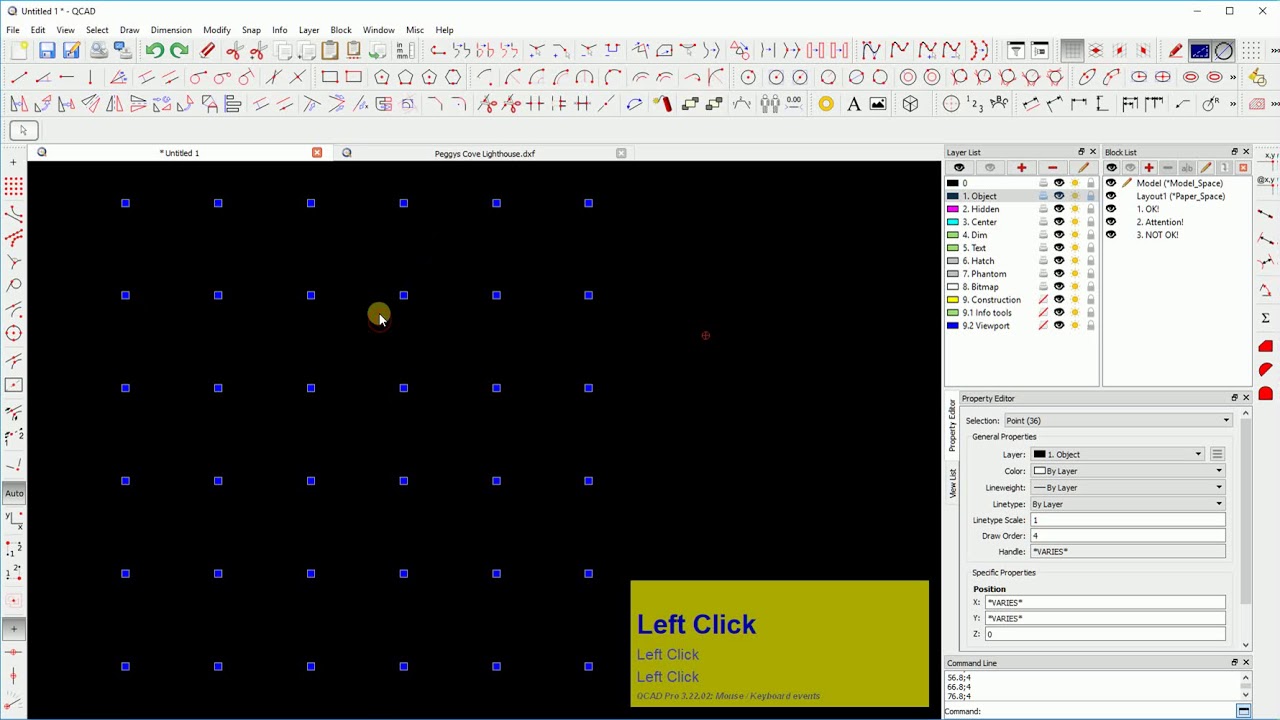This screenshot has height=720, width=1280.
Task: Select the Layout1 (*Paper_Space) block
Action: 1179,196
